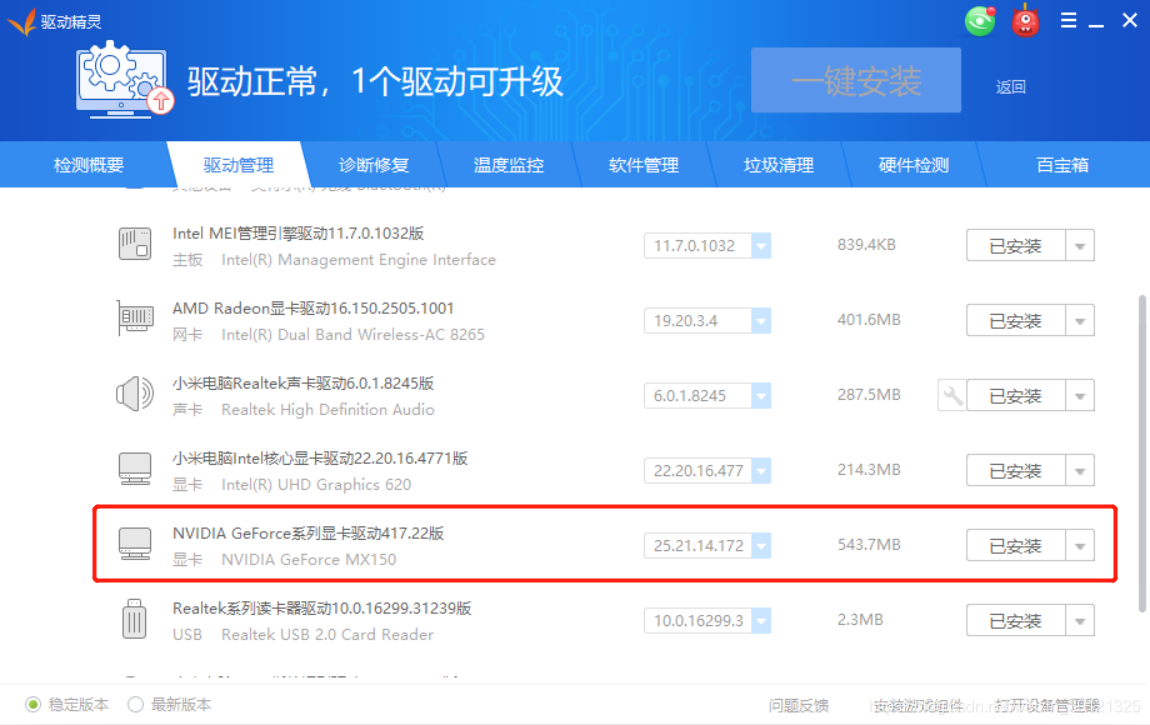Expand 已安装 arrow for AMD Radeon driver

tap(1080, 320)
